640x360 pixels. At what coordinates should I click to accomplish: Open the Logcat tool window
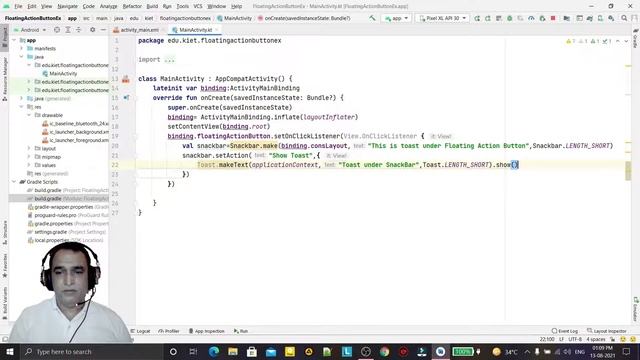pyautogui.click(x=140, y=331)
